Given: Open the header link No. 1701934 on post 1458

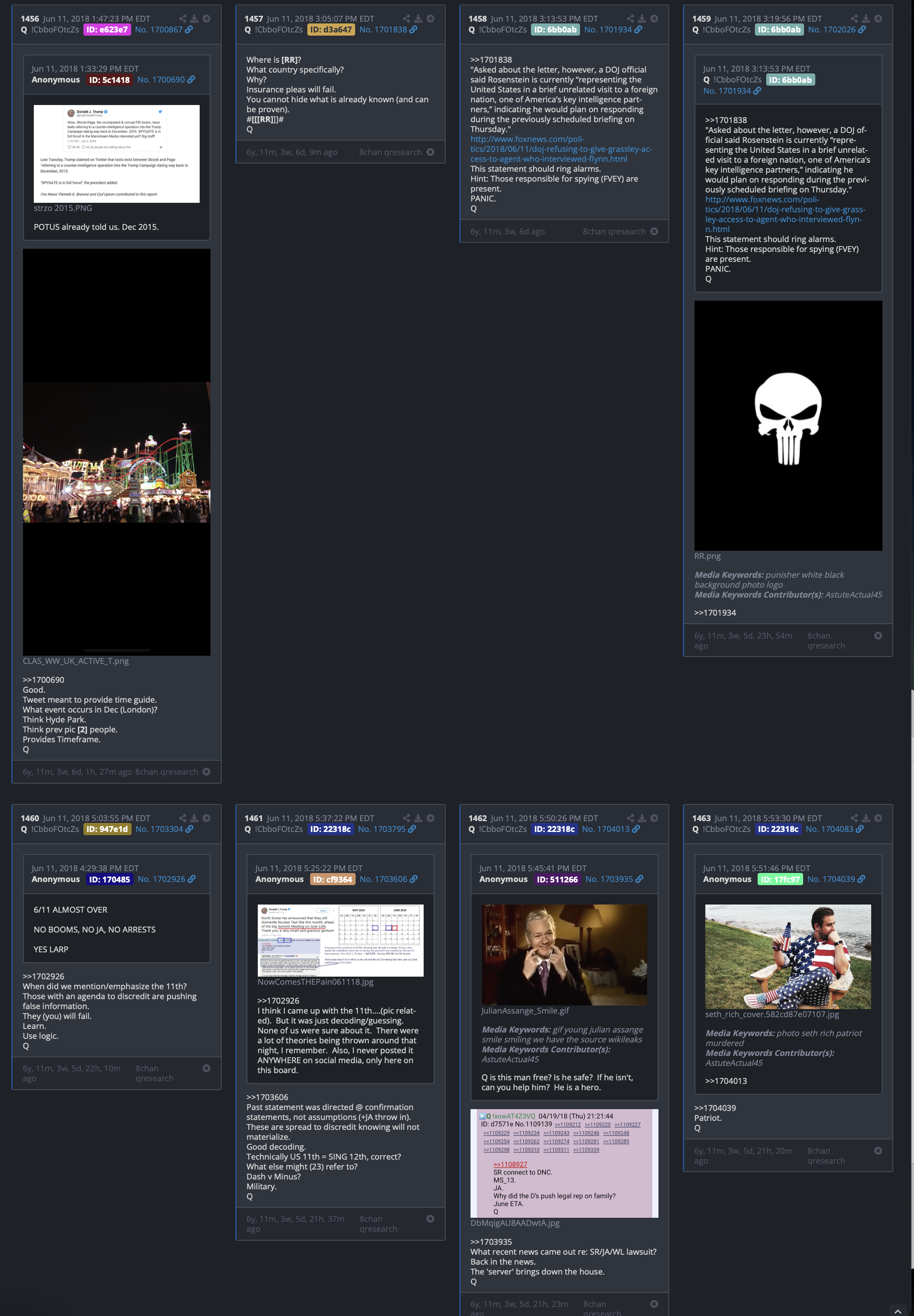Looking at the screenshot, I should [x=613, y=30].
